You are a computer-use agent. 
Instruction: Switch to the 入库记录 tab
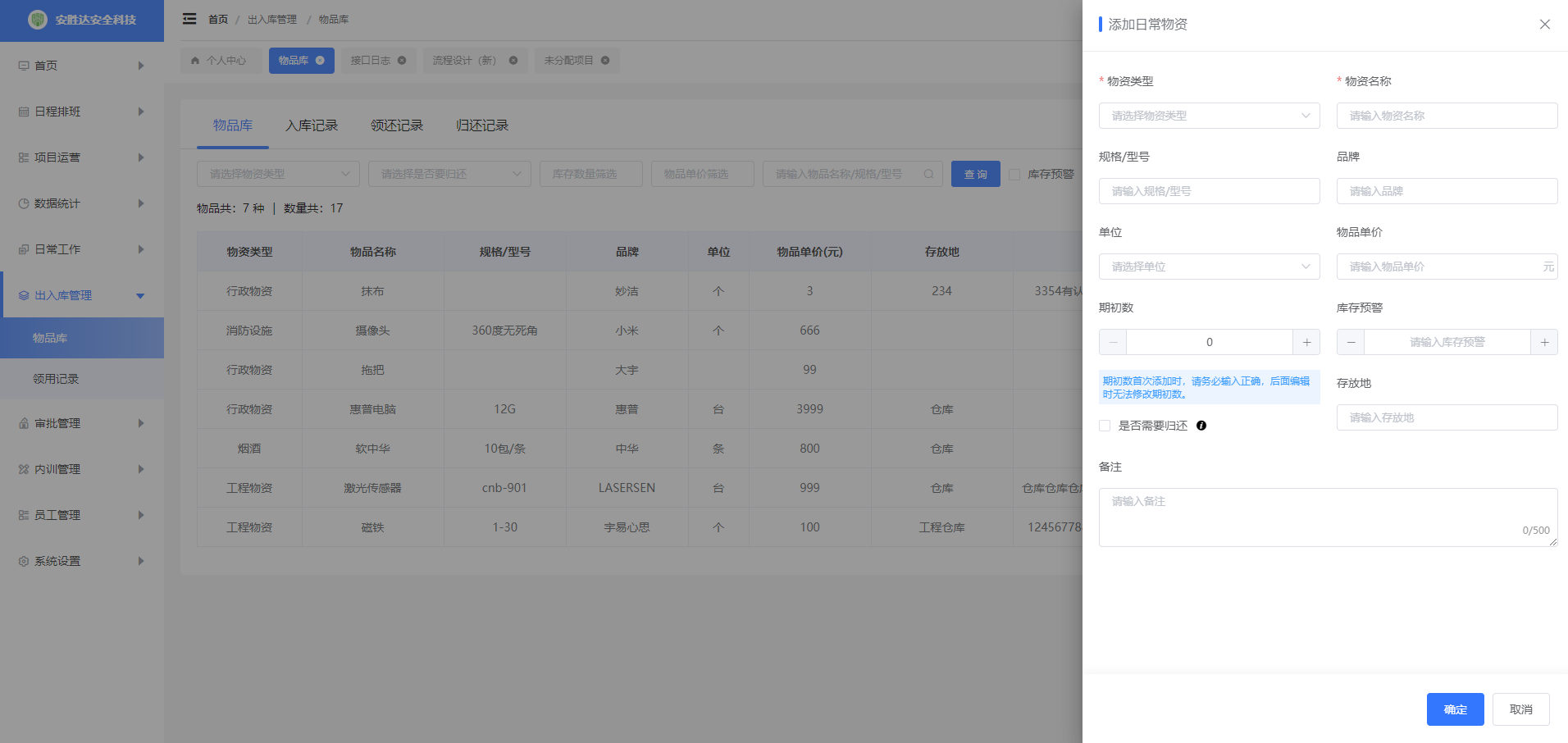[312, 125]
